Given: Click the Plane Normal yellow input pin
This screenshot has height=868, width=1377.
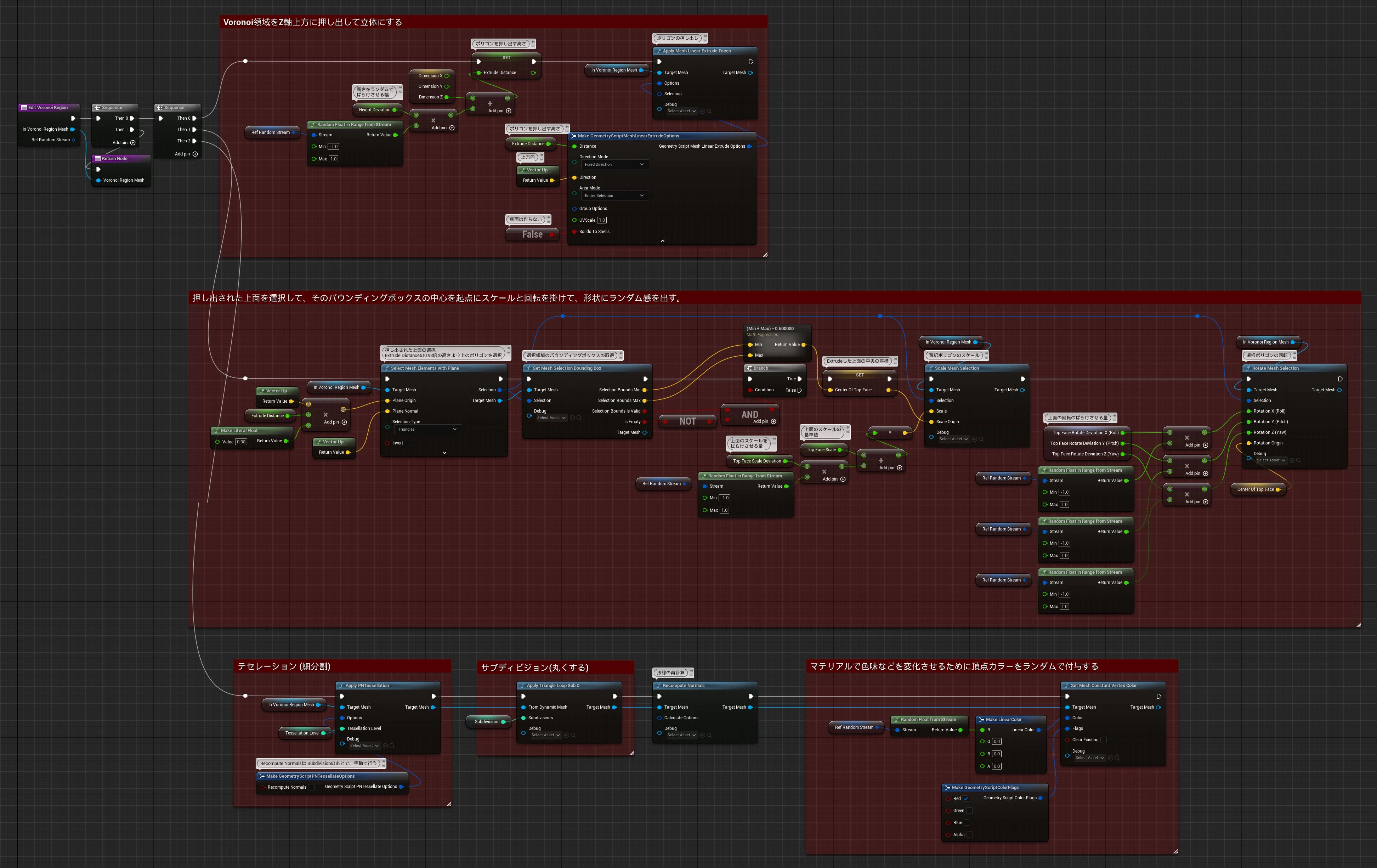Looking at the screenshot, I should (x=387, y=411).
